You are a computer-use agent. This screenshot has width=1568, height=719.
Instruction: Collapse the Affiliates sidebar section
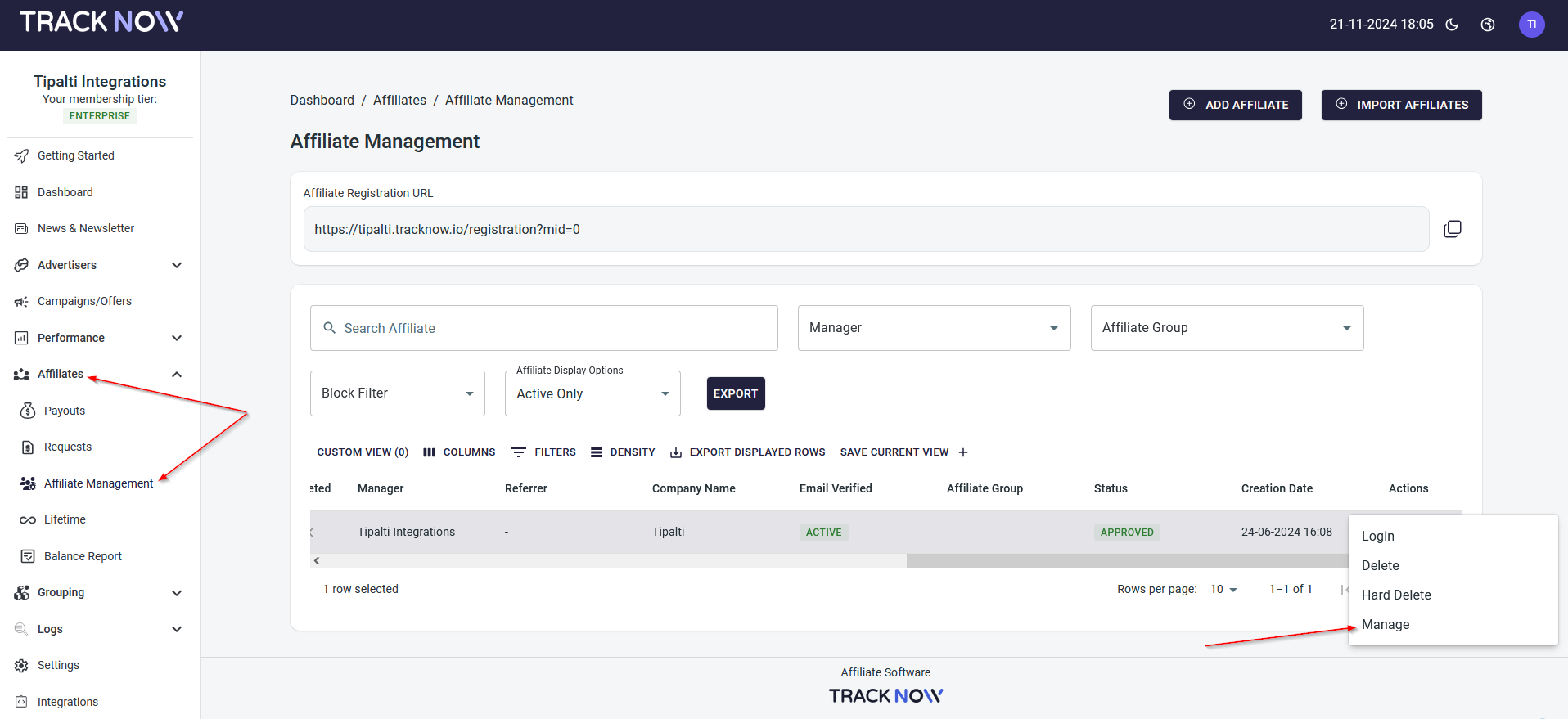[177, 375]
